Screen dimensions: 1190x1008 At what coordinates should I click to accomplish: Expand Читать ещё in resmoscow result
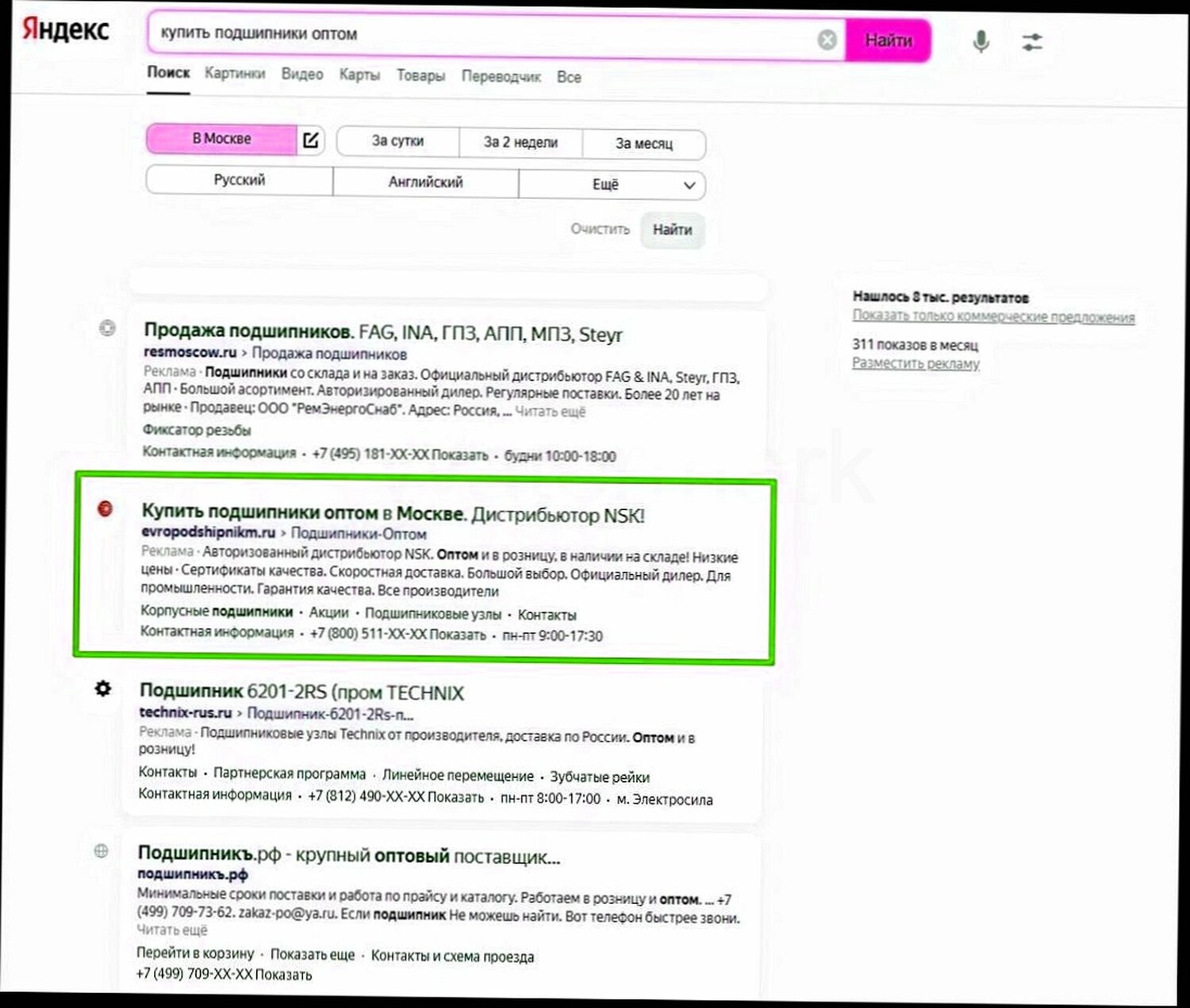click(550, 412)
